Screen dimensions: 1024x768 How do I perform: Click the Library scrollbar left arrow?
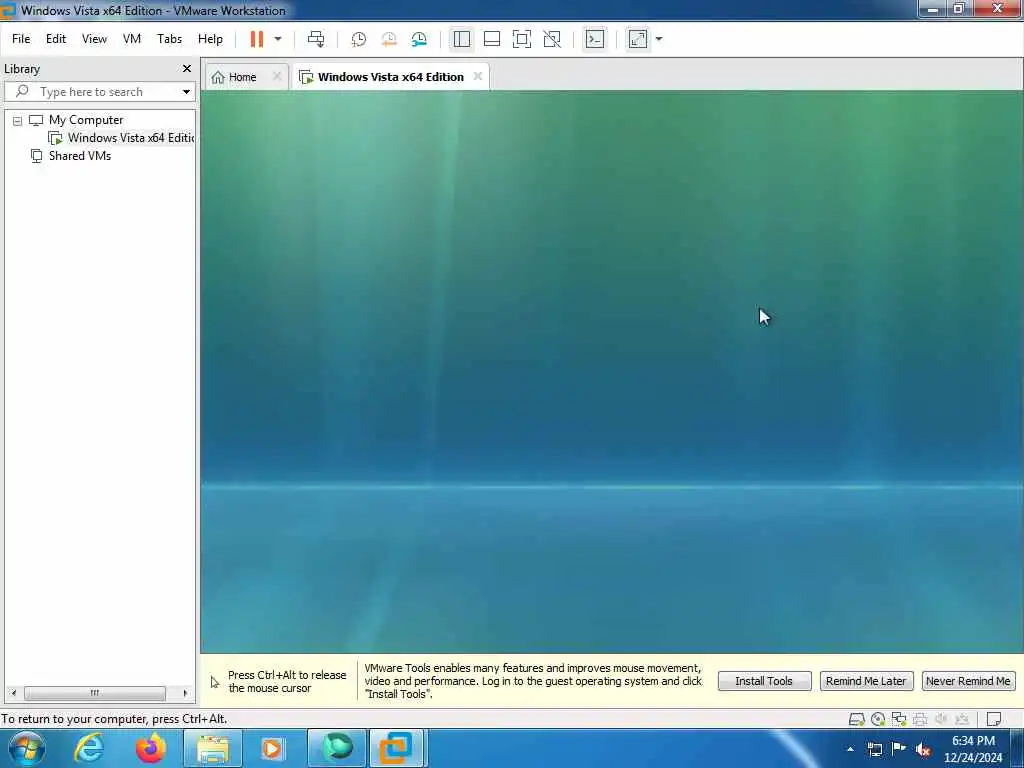[14, 693]
